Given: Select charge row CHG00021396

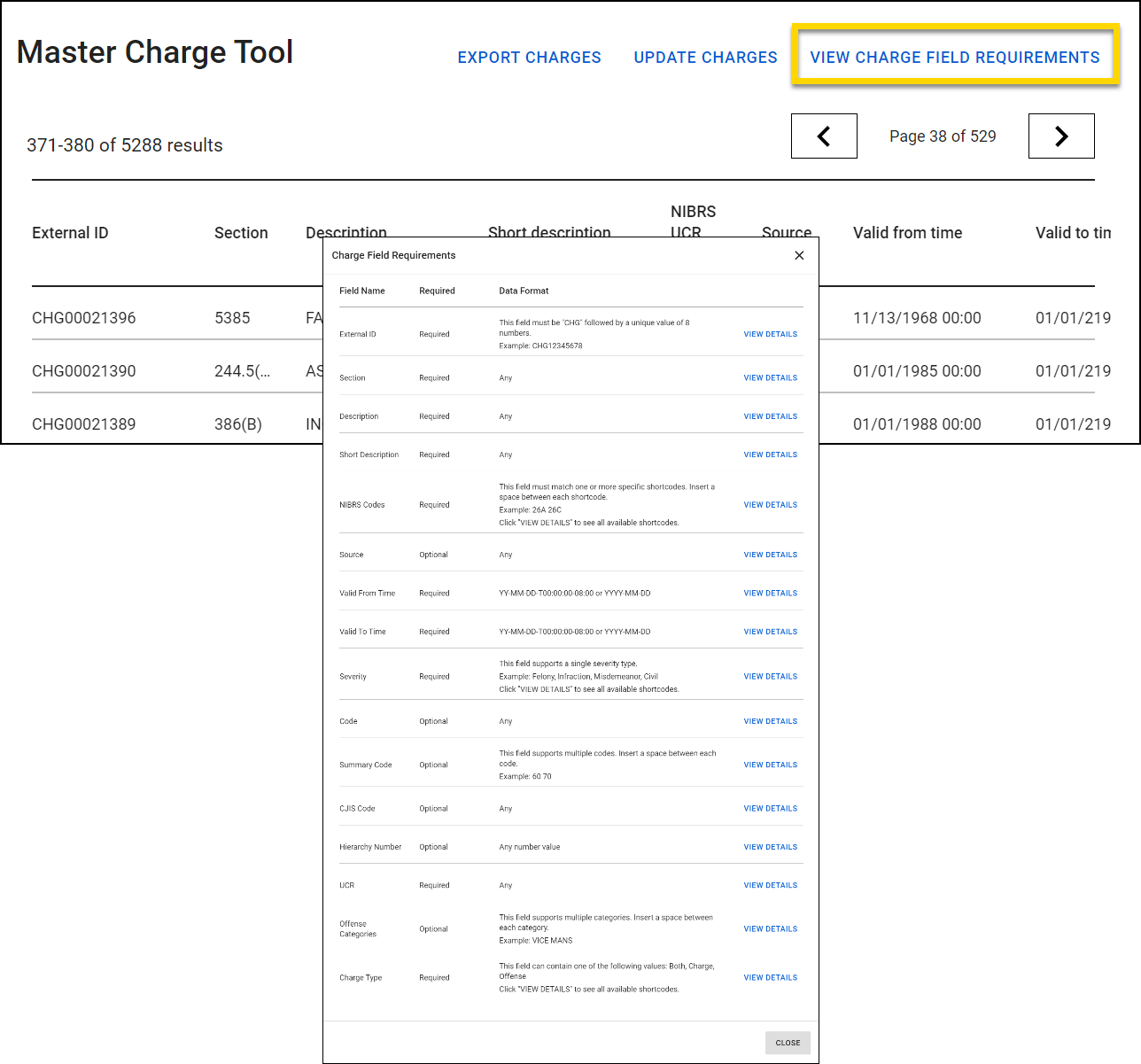Looking at the screenshot, I should (x=84, y=317).
